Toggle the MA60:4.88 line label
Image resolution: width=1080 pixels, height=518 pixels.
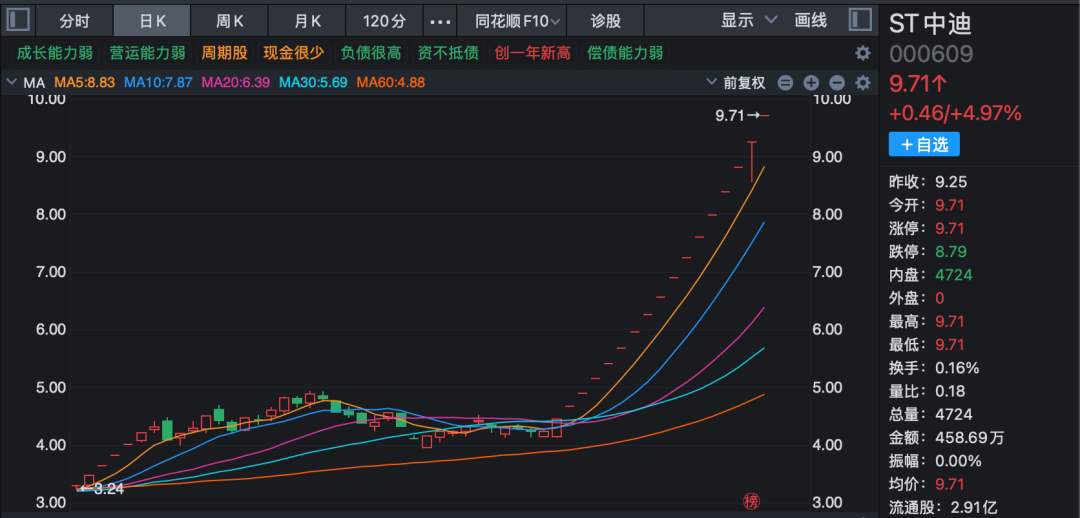(x=391, y=83)
